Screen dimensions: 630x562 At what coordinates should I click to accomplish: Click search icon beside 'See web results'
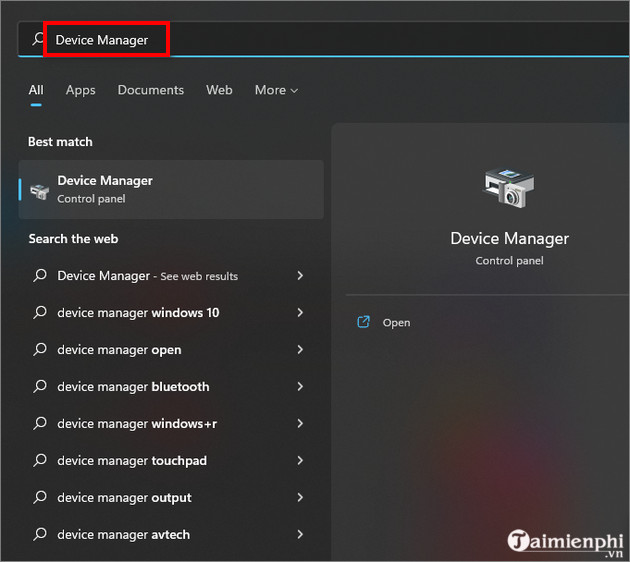40,276
